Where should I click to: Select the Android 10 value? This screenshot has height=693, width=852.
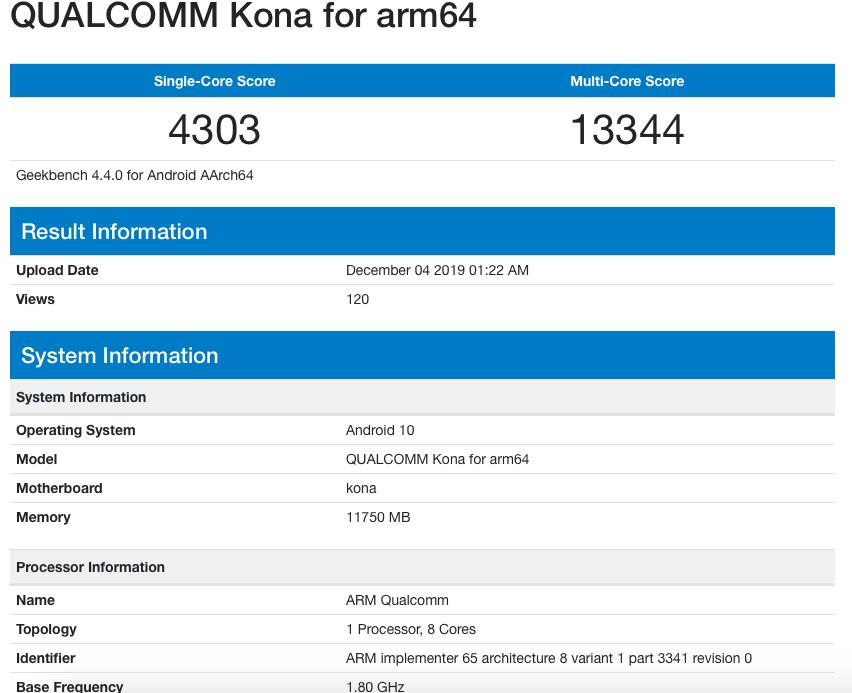[x=380, y=430]
